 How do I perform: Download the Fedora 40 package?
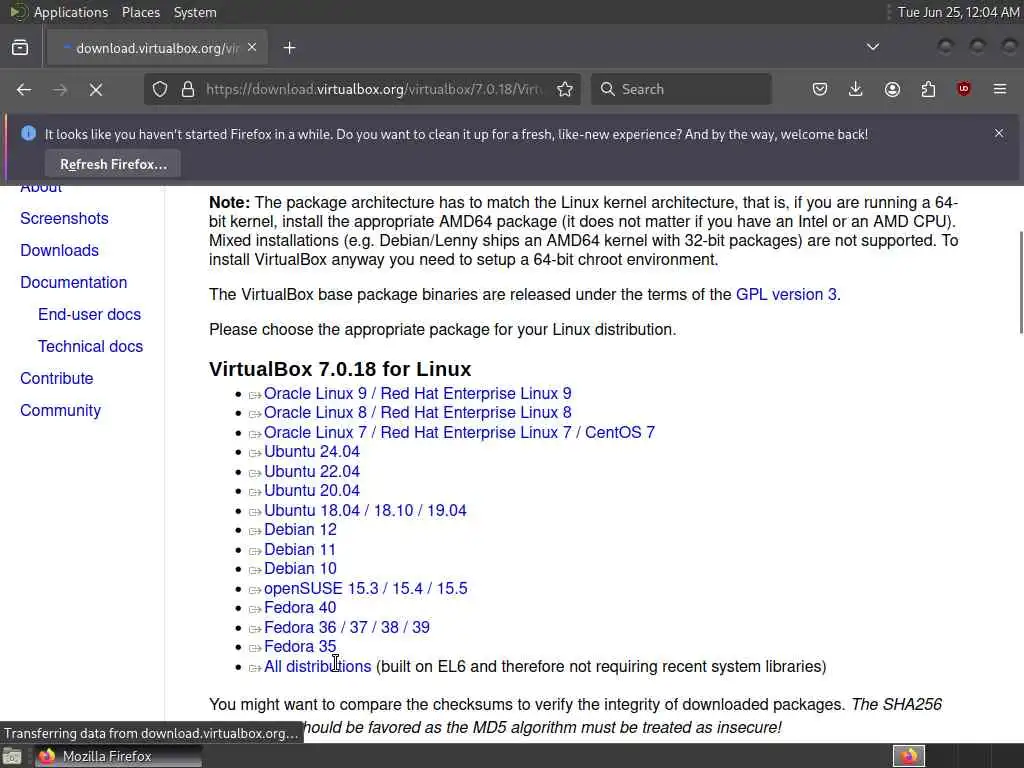pos(300,607)
